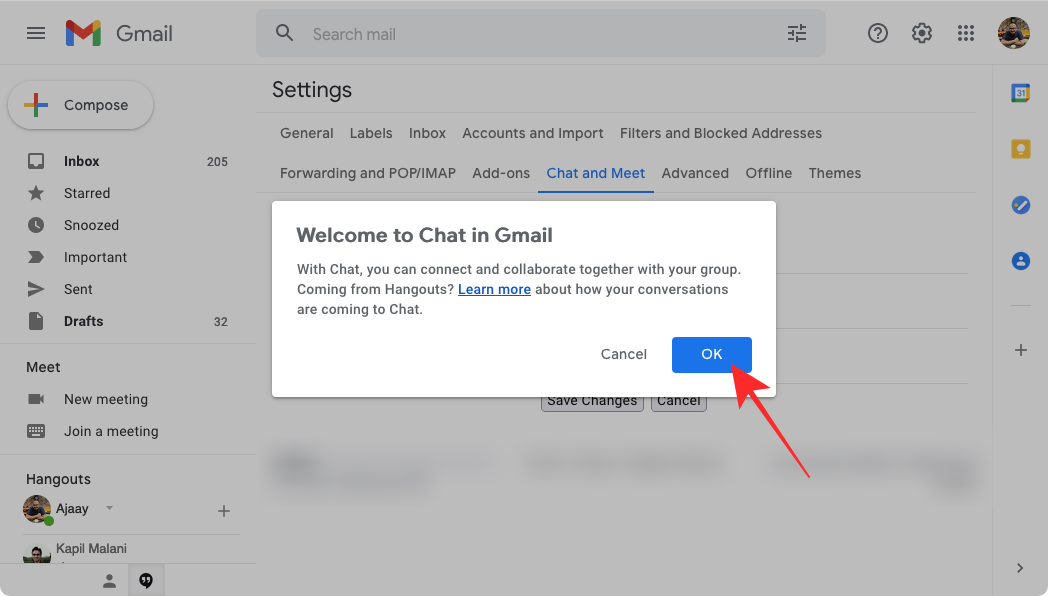Open the Help support icon
Image resolution: width=1048 pixels, height=596 pixels.
tap(878, 33)
